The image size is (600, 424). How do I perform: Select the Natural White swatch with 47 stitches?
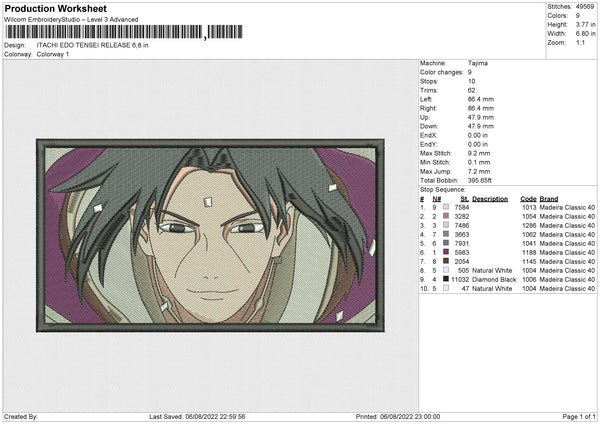pos(446,289)
